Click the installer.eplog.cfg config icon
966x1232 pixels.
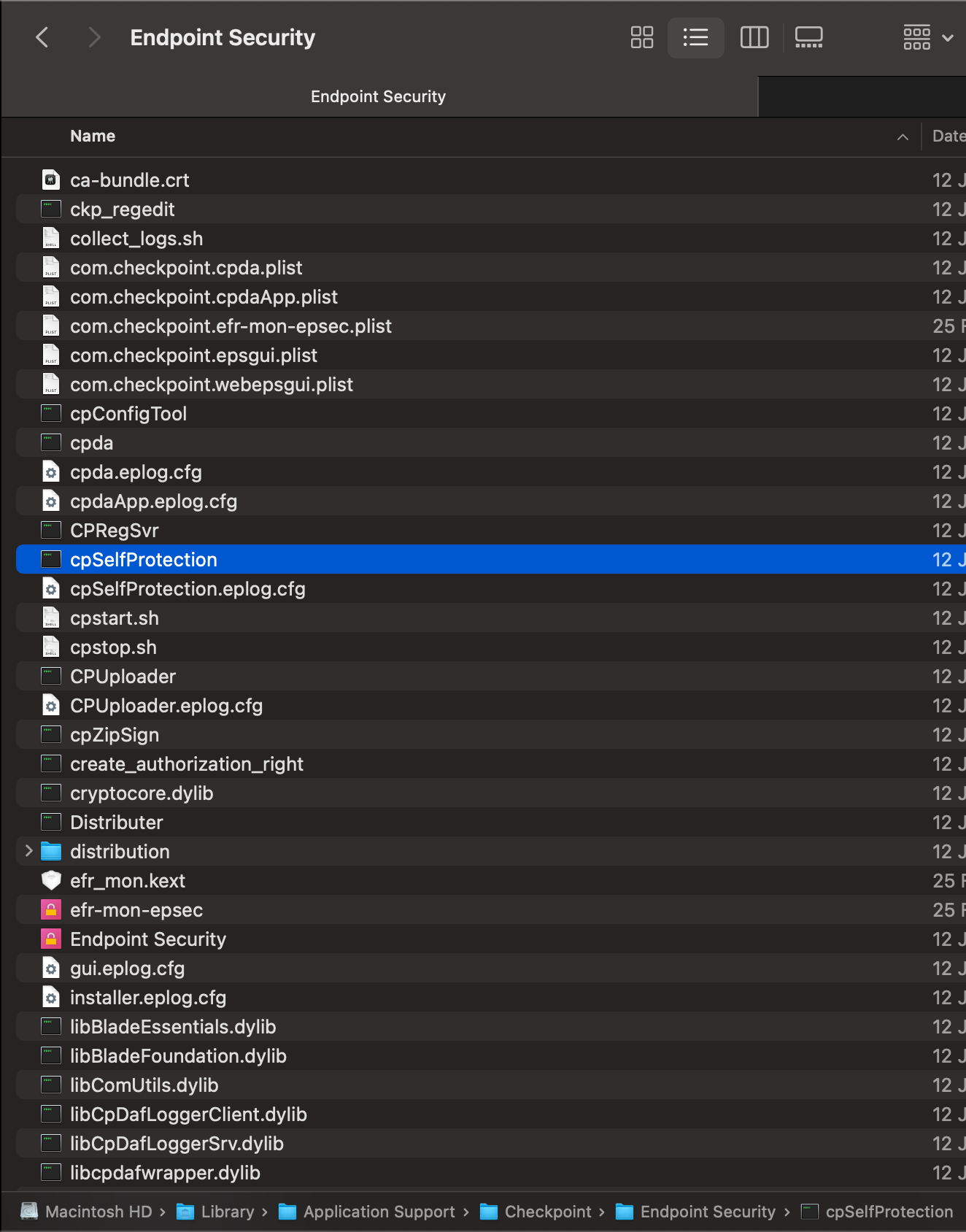tap(51, 997)
